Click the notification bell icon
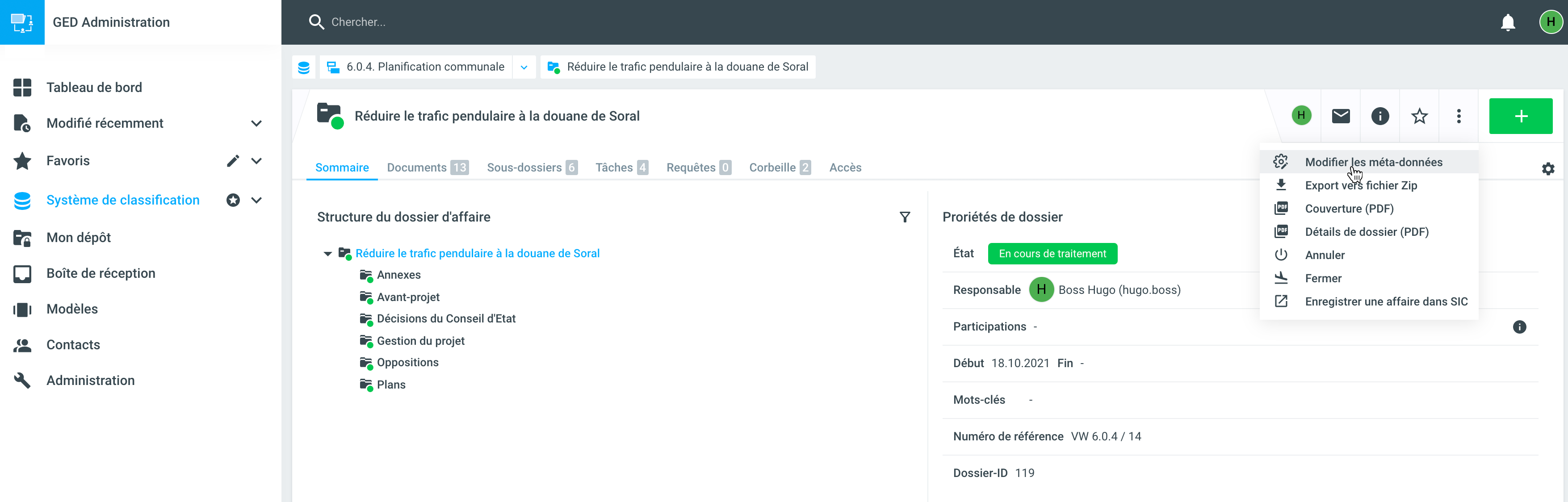The image size is (1568, 502). click(1507, 22)
